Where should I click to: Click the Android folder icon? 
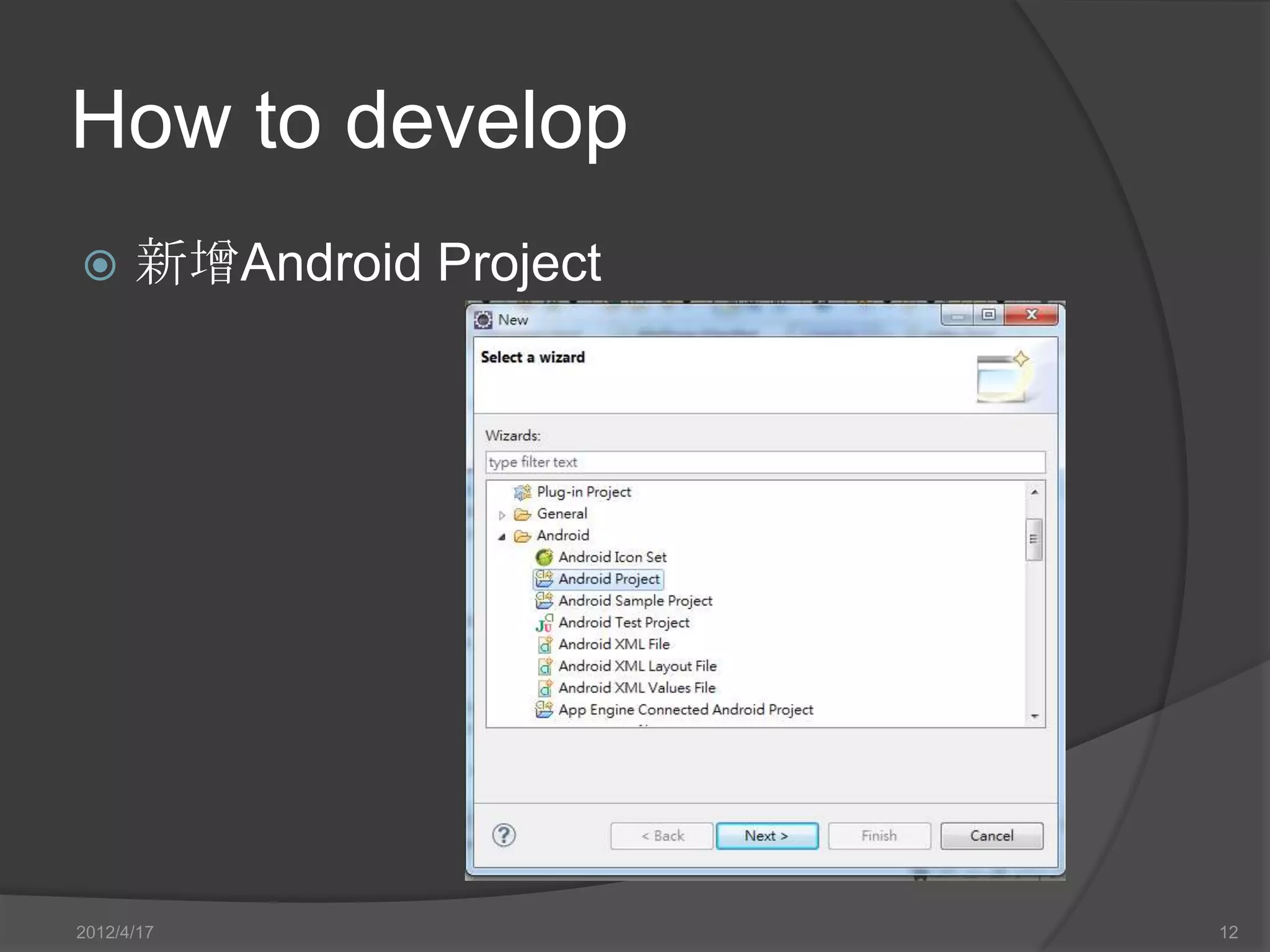point(523,536)
